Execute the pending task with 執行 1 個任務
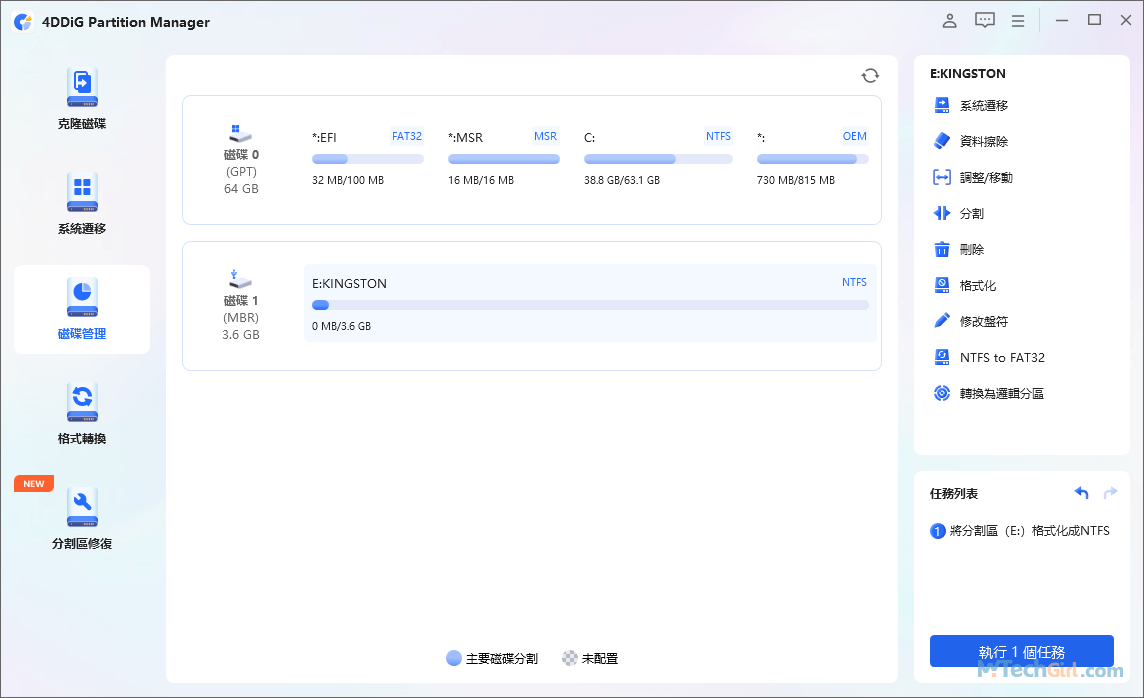1144x698 pixels. (x=1021, y=650)
